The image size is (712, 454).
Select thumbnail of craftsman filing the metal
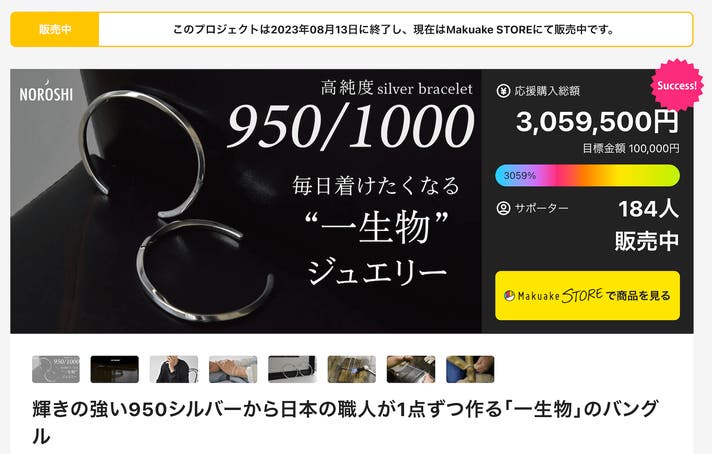pos(411,369)
